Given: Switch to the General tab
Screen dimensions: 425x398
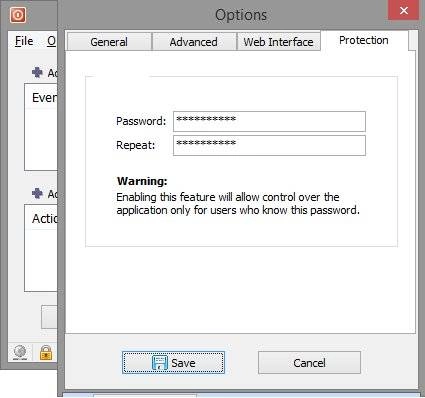Looking at the screenshot, I should [x=109, y=42].
